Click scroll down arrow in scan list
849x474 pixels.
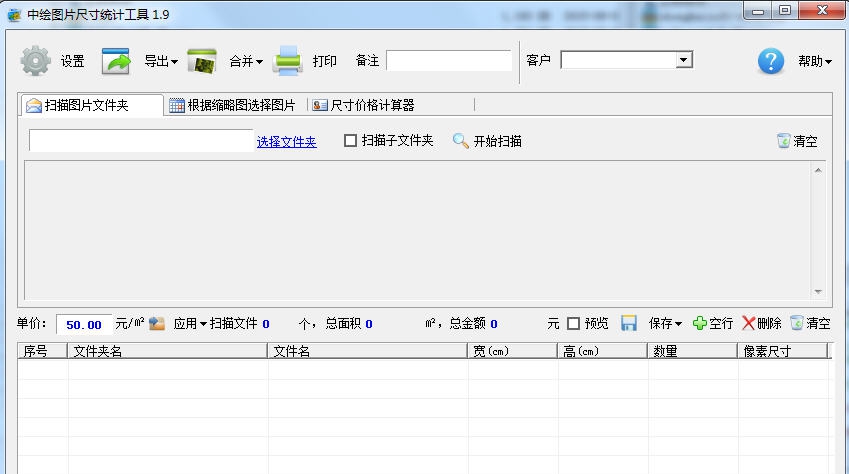(818, 291)
